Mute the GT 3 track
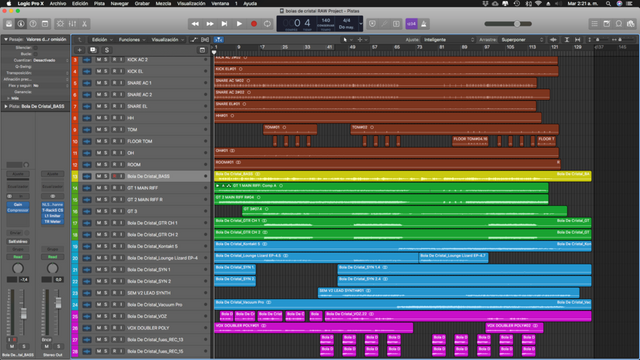 pos(99,211)
